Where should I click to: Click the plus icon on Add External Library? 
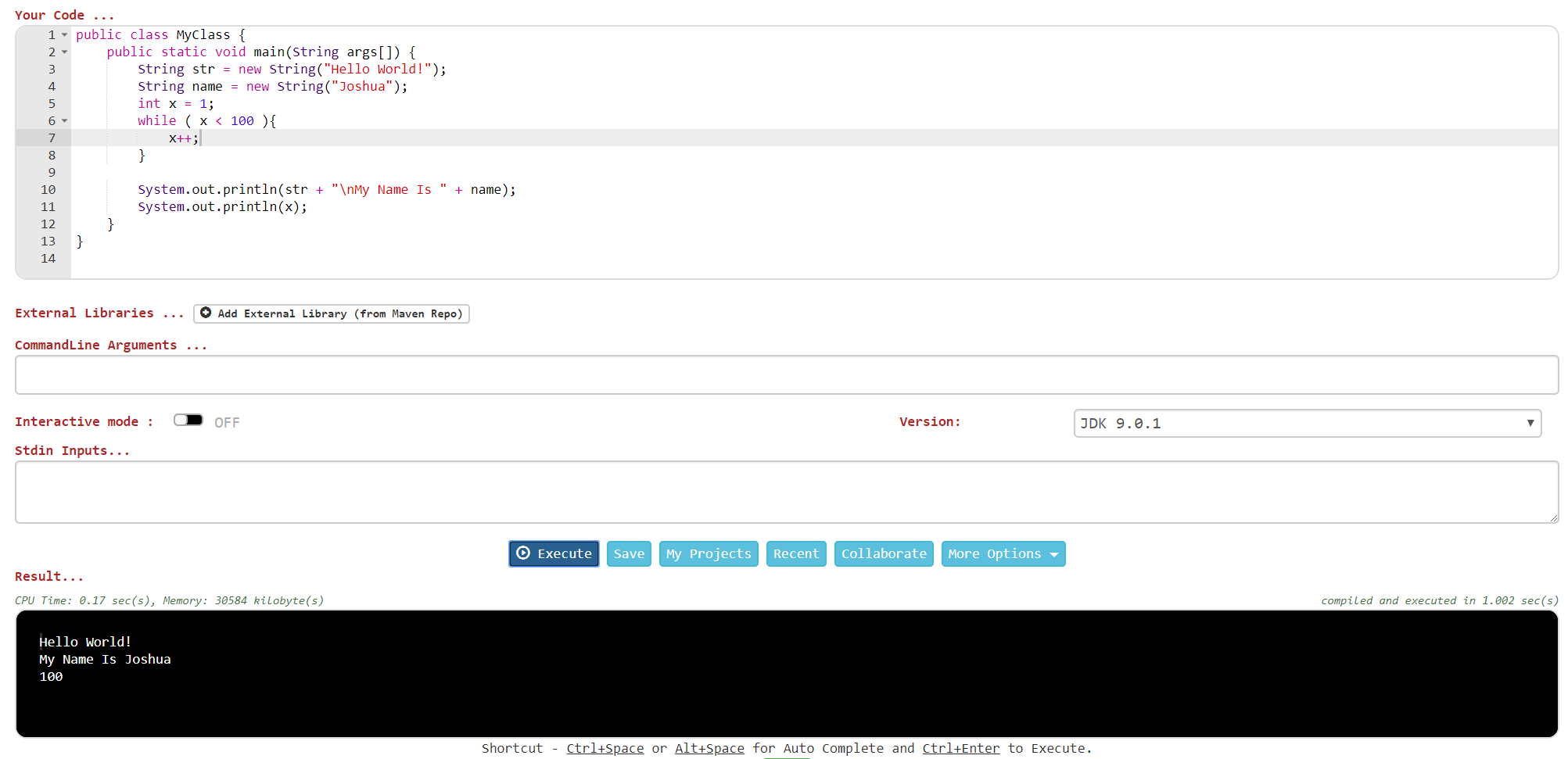pyautogui.click(x=206, y=313)
